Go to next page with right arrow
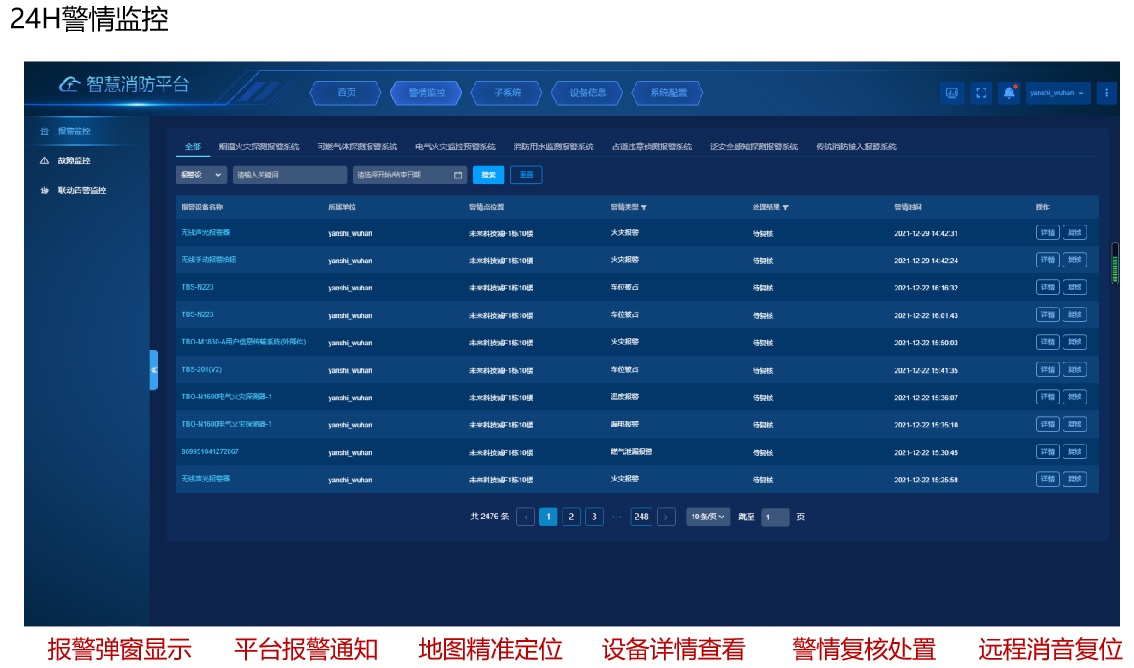Image resolution: width=1134 pixels, height=668 pixels. coord(666,517)
